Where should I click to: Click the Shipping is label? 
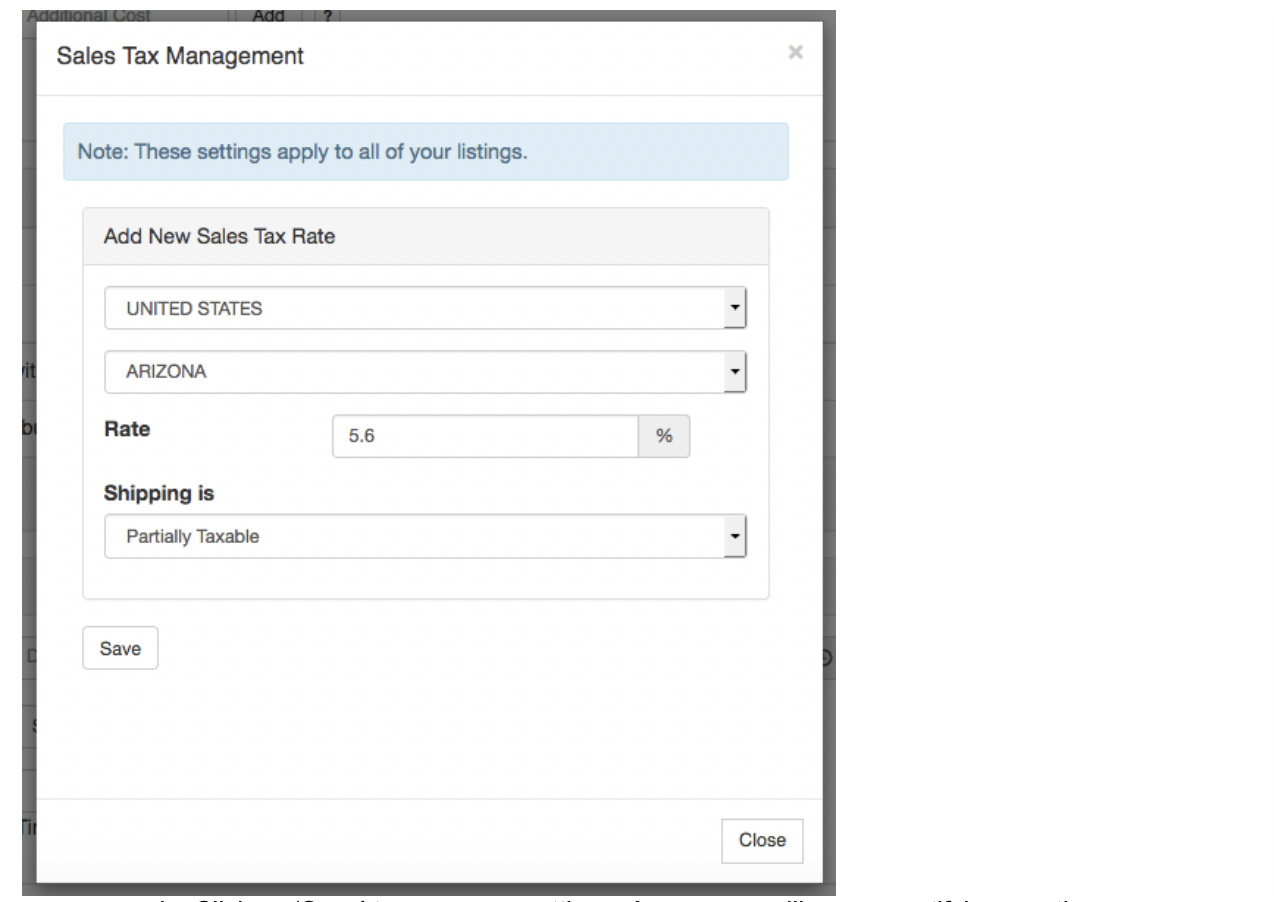point(159,493)
